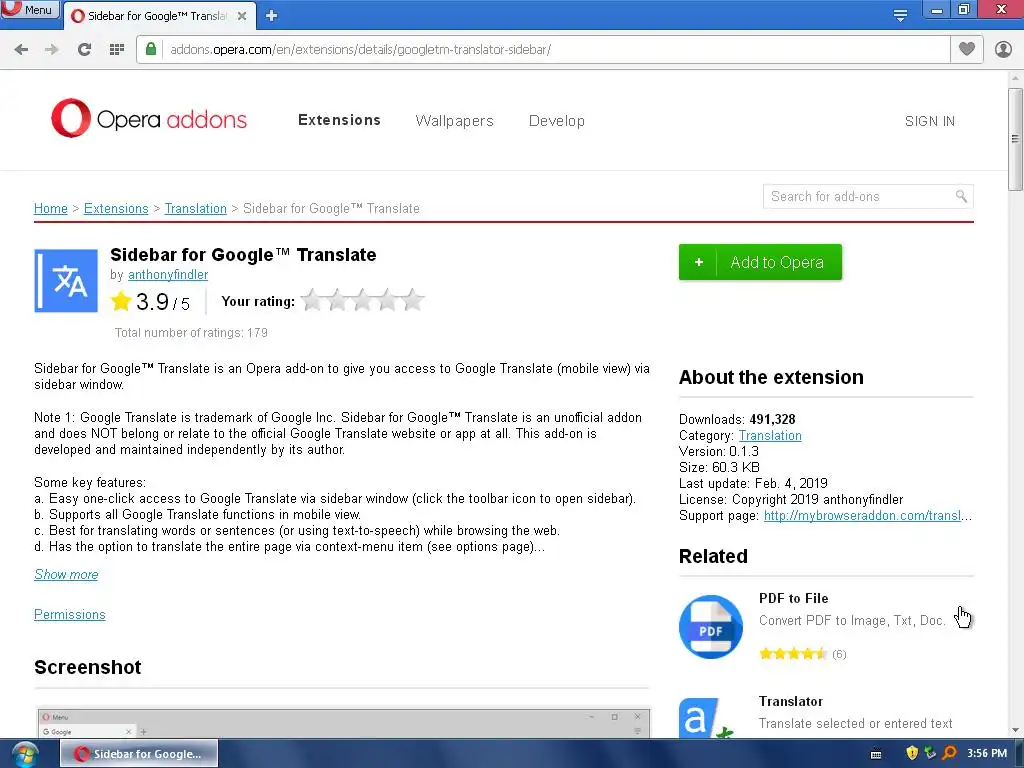Go forward with the forward arrow
Image resolution: width=1024 pixels, height=768 pixels.
point(52,50)
